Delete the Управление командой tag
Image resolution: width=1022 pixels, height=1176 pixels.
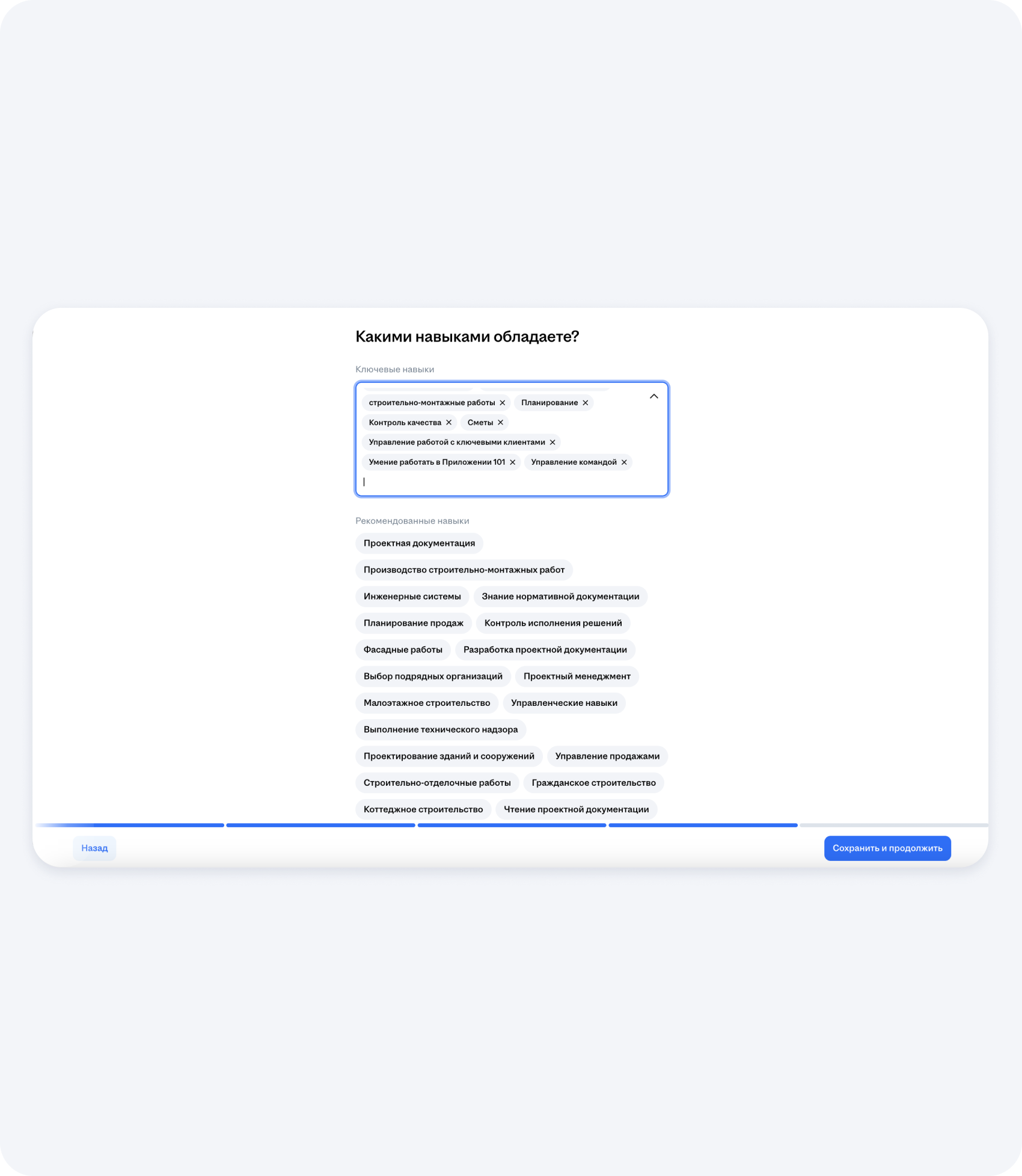624,462
